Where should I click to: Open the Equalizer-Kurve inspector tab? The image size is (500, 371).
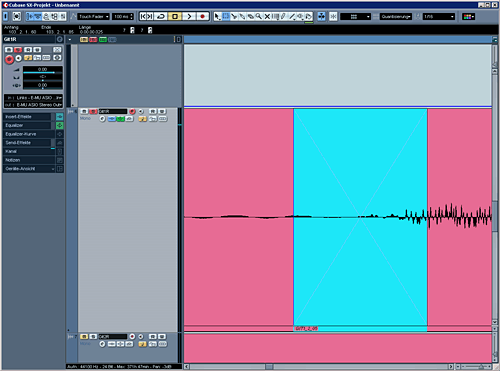29,134
